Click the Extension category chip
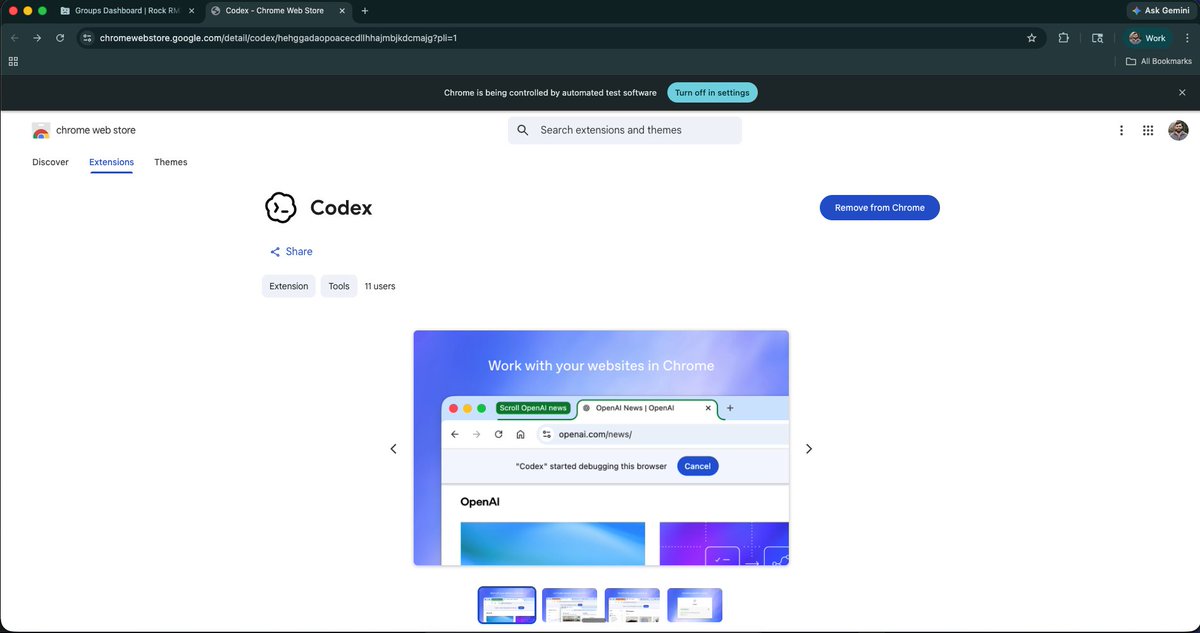This screenshot has height=633, width=1200. [289, 286]
